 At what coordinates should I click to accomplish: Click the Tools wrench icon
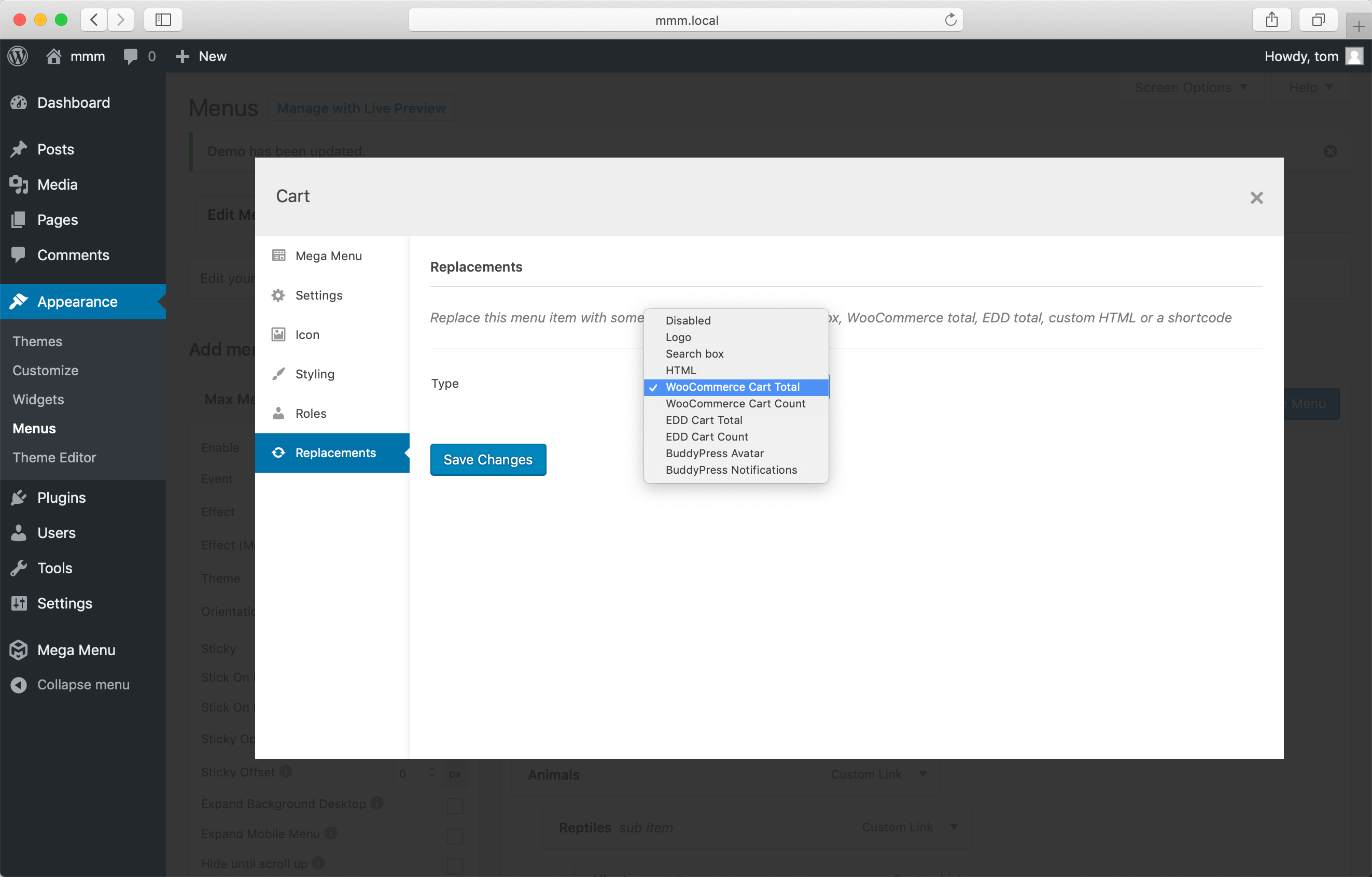coord(19,568)
